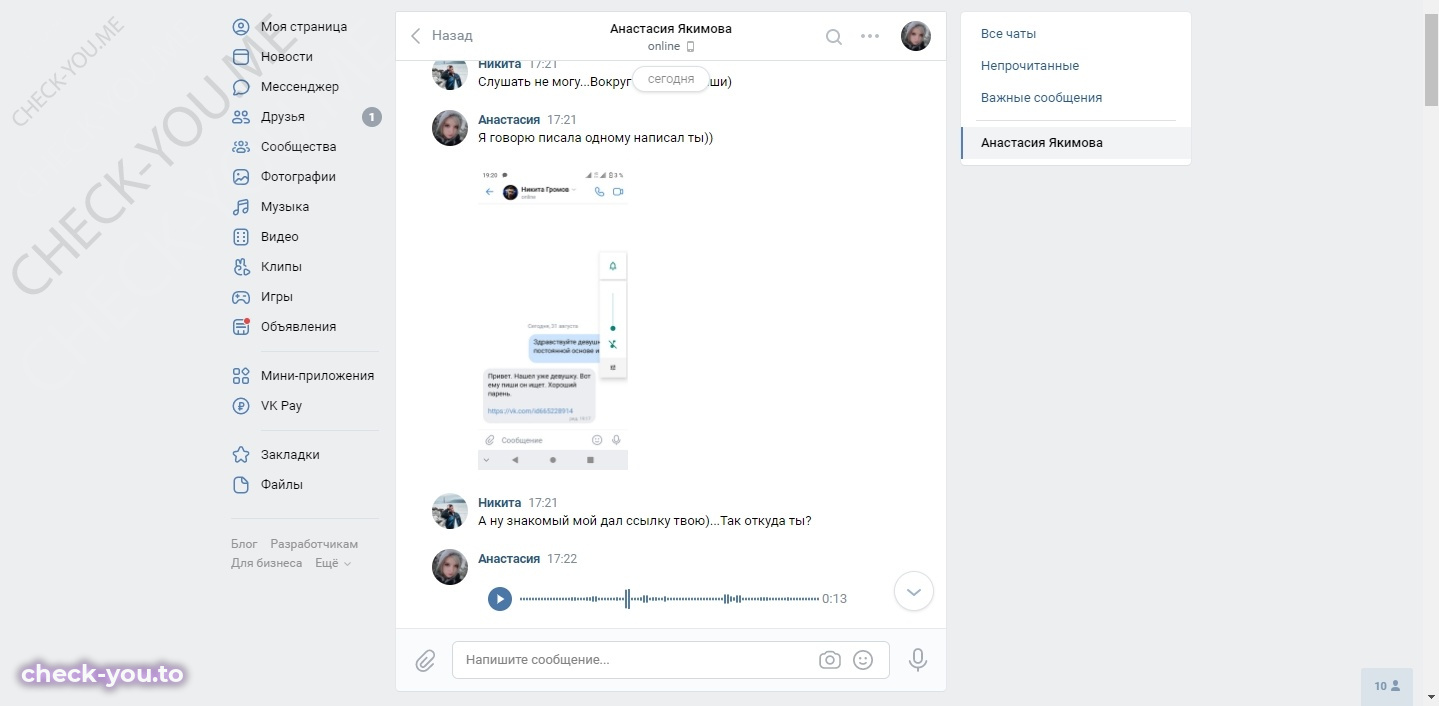
Task: Open the Фотографии photos icon
Action: (x=241, y=177)
